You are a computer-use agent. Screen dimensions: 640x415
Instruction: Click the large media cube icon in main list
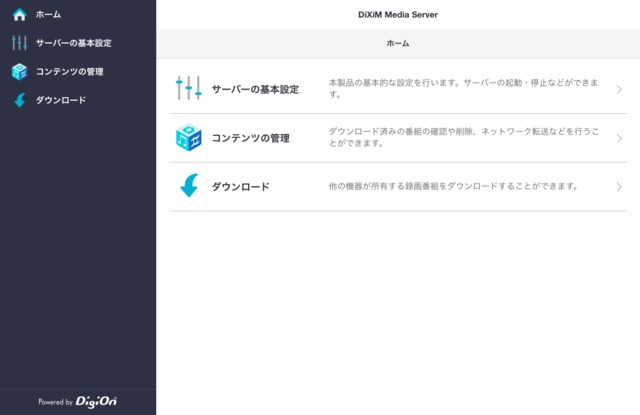click(x=189, y=138)
